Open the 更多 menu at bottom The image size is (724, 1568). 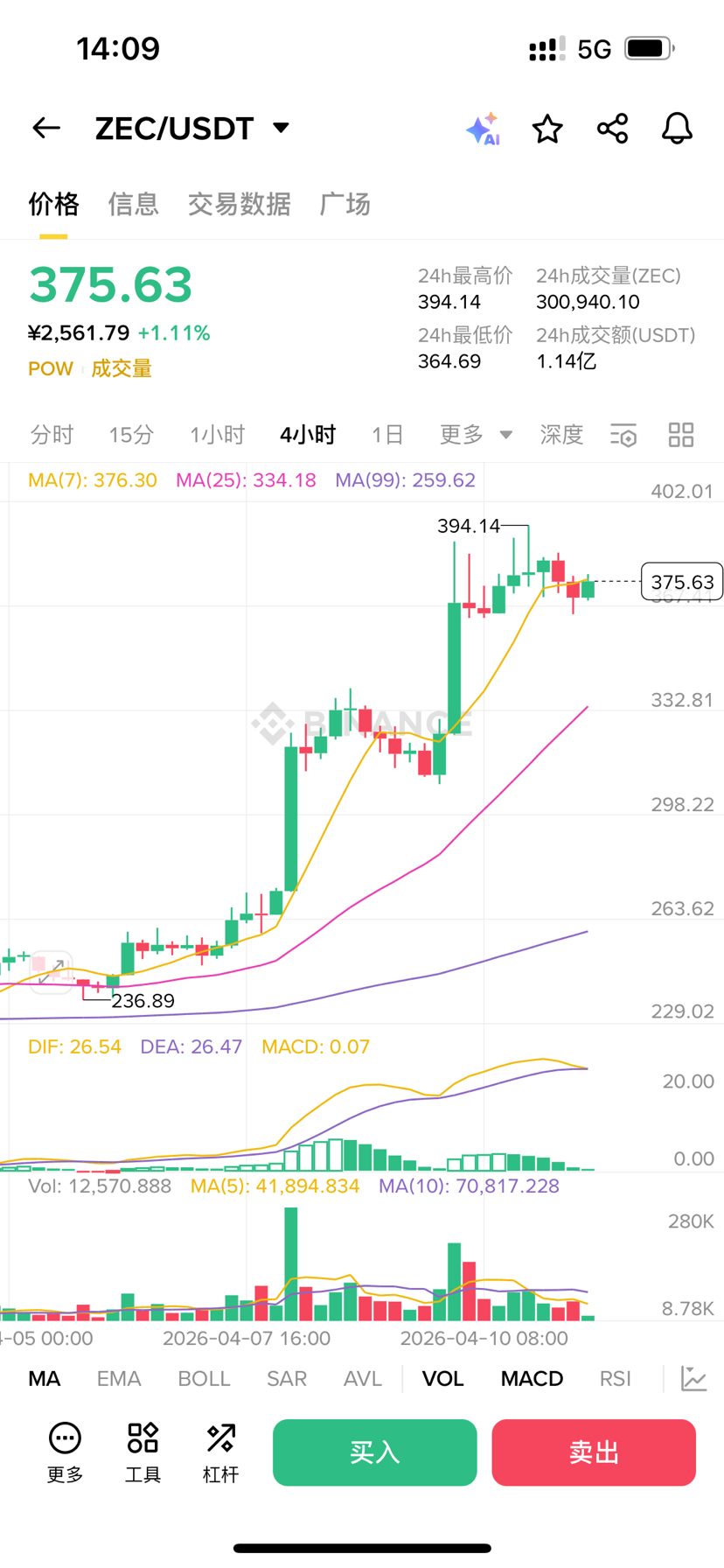tap(65, 1452)
